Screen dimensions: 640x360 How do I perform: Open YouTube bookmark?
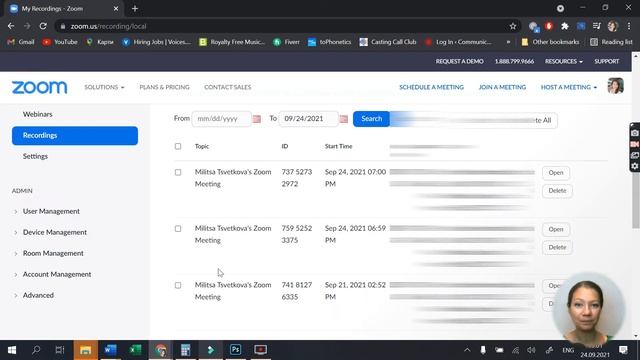coord(60,42)
